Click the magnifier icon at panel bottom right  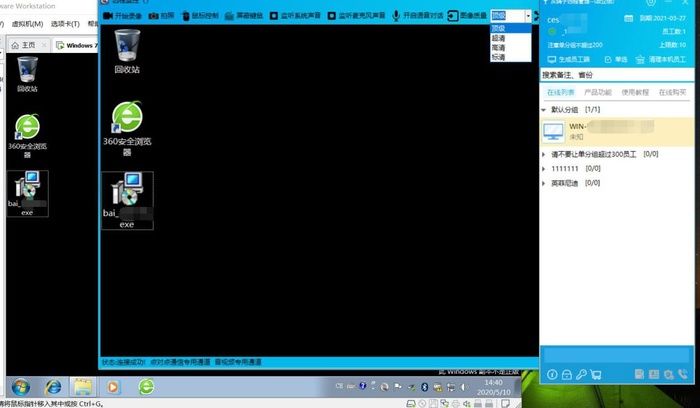(668, 375)
